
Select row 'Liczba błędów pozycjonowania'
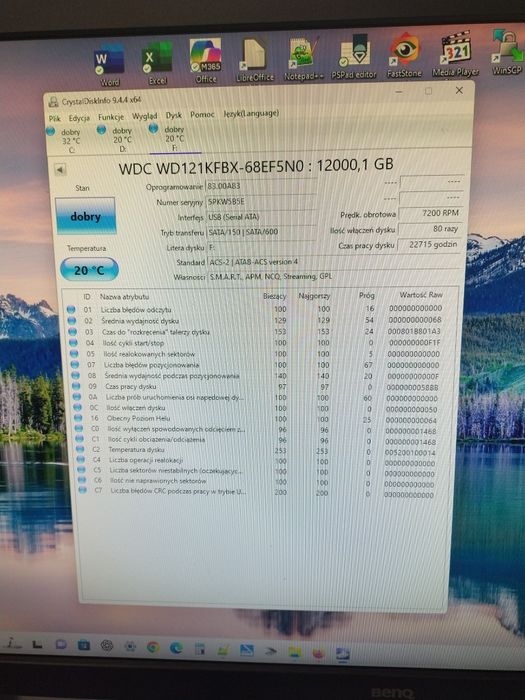click(x=257, y=364)
